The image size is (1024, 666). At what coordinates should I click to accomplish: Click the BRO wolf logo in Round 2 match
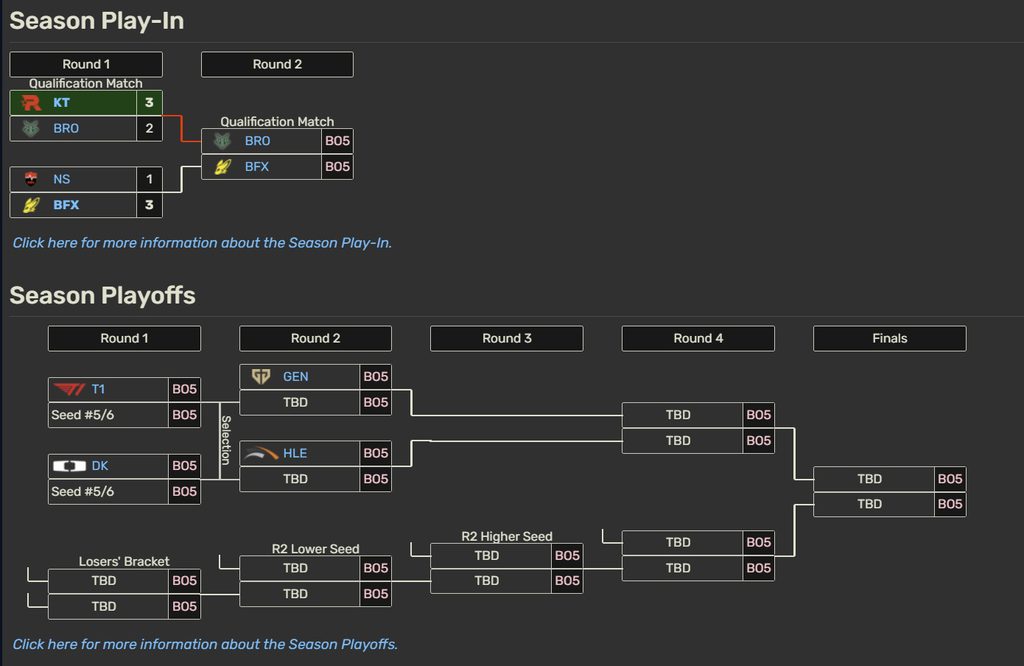223,141
